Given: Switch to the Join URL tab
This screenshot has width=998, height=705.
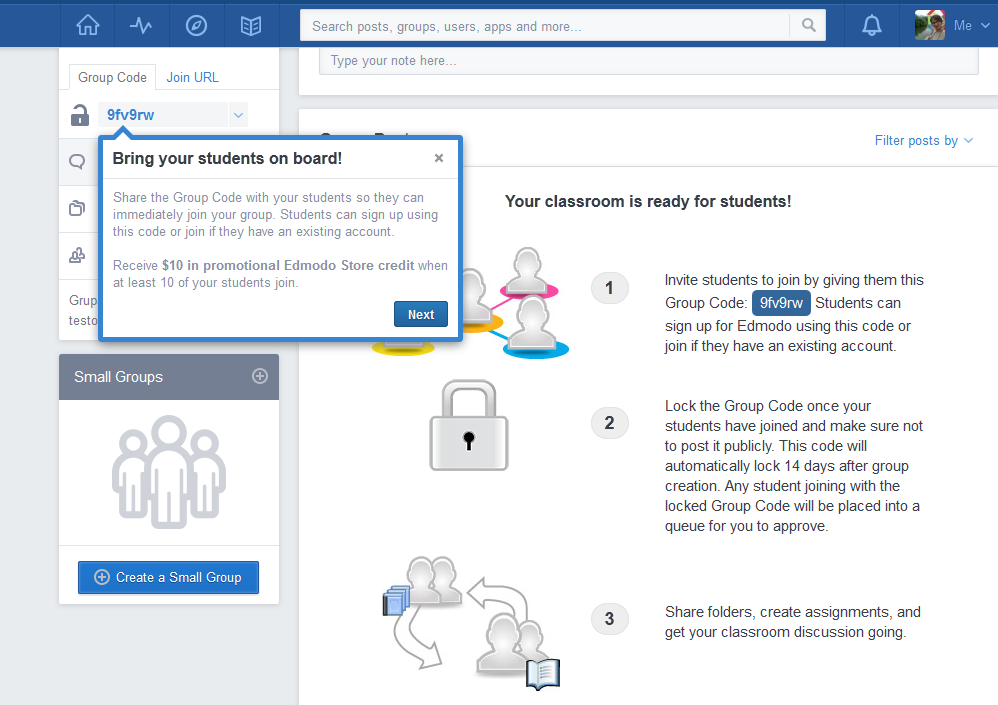Looking at the screenshot, I should (x=192, y=77).
